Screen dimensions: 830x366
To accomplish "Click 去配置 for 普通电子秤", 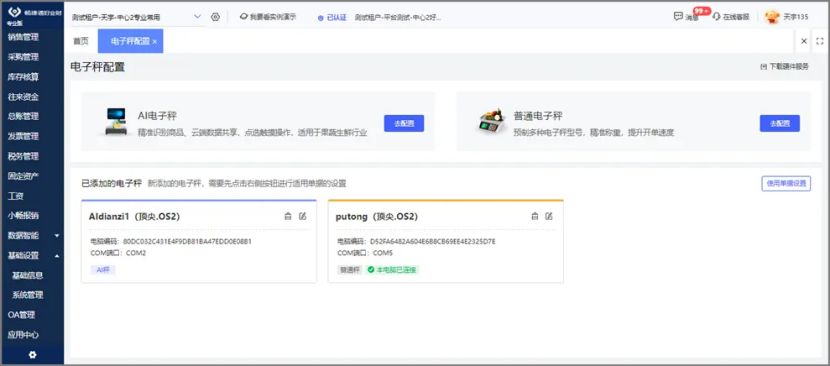I will [780, 123].
